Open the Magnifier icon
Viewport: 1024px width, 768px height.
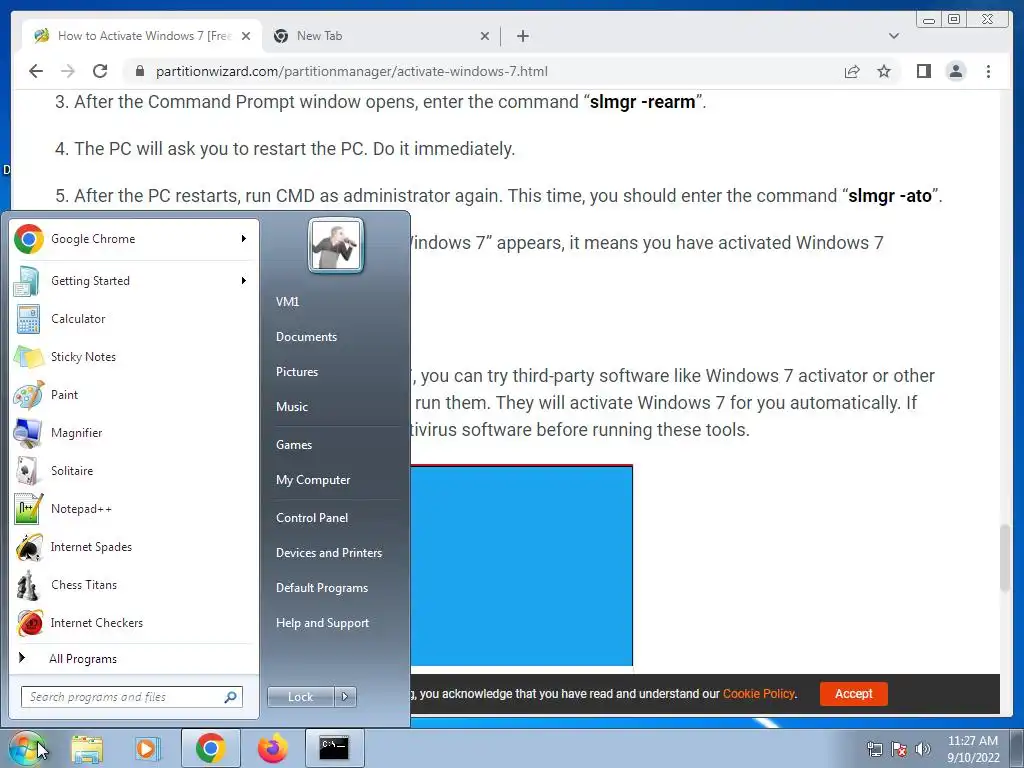(28, 433)
